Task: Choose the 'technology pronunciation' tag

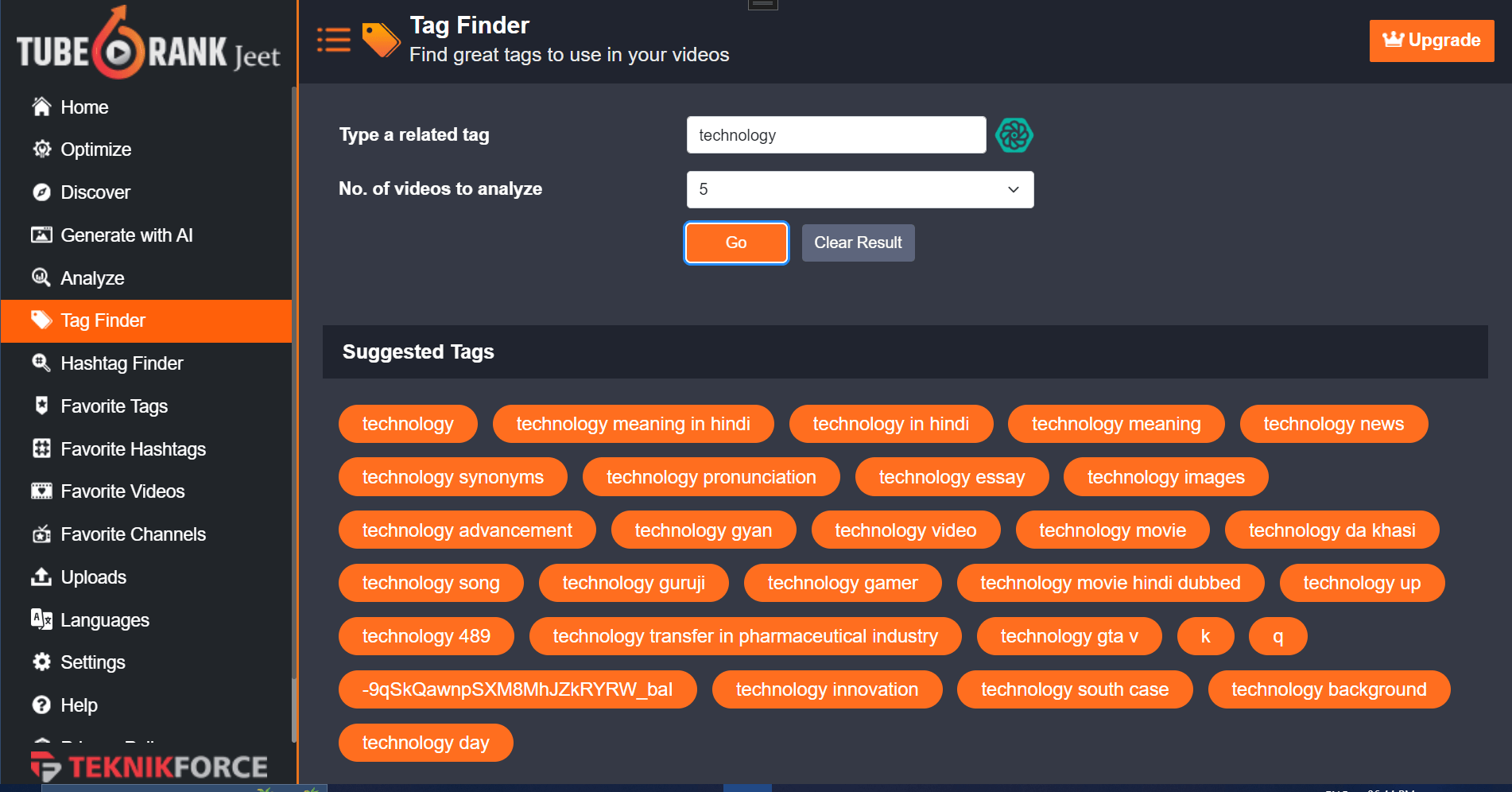Action: pos(711,477)
